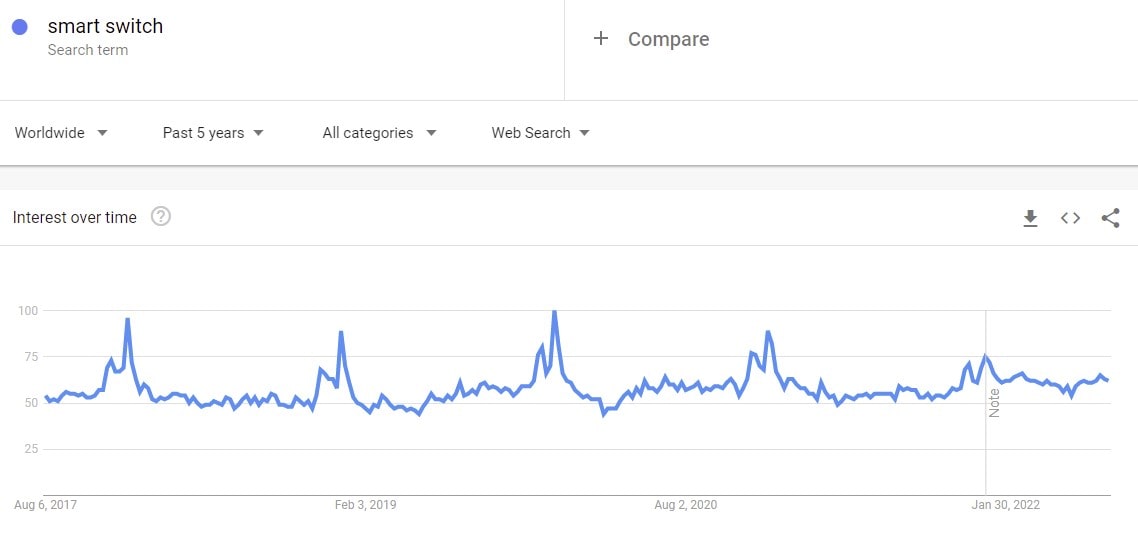This screenshot has height=534, width=1138.
Task: Select the smart switch search term
Action: [x=105, y=26]
